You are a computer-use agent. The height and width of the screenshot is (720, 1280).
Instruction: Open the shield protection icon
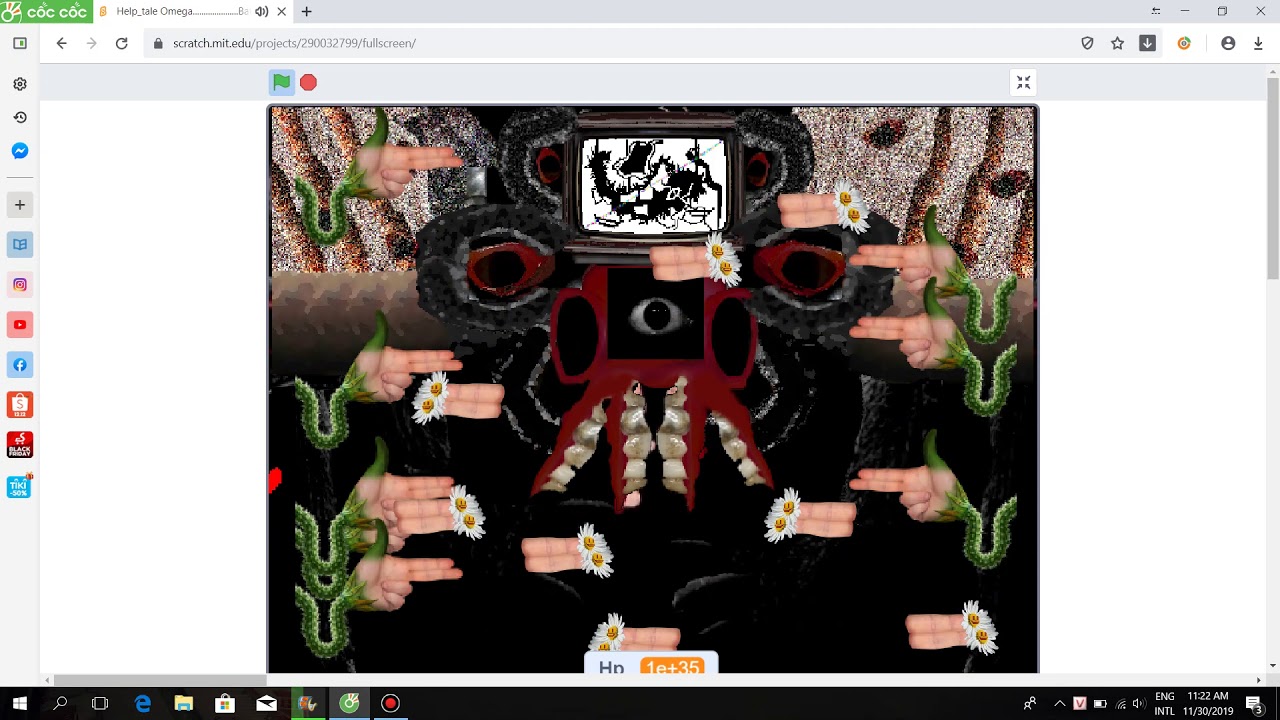(1087, 43)
